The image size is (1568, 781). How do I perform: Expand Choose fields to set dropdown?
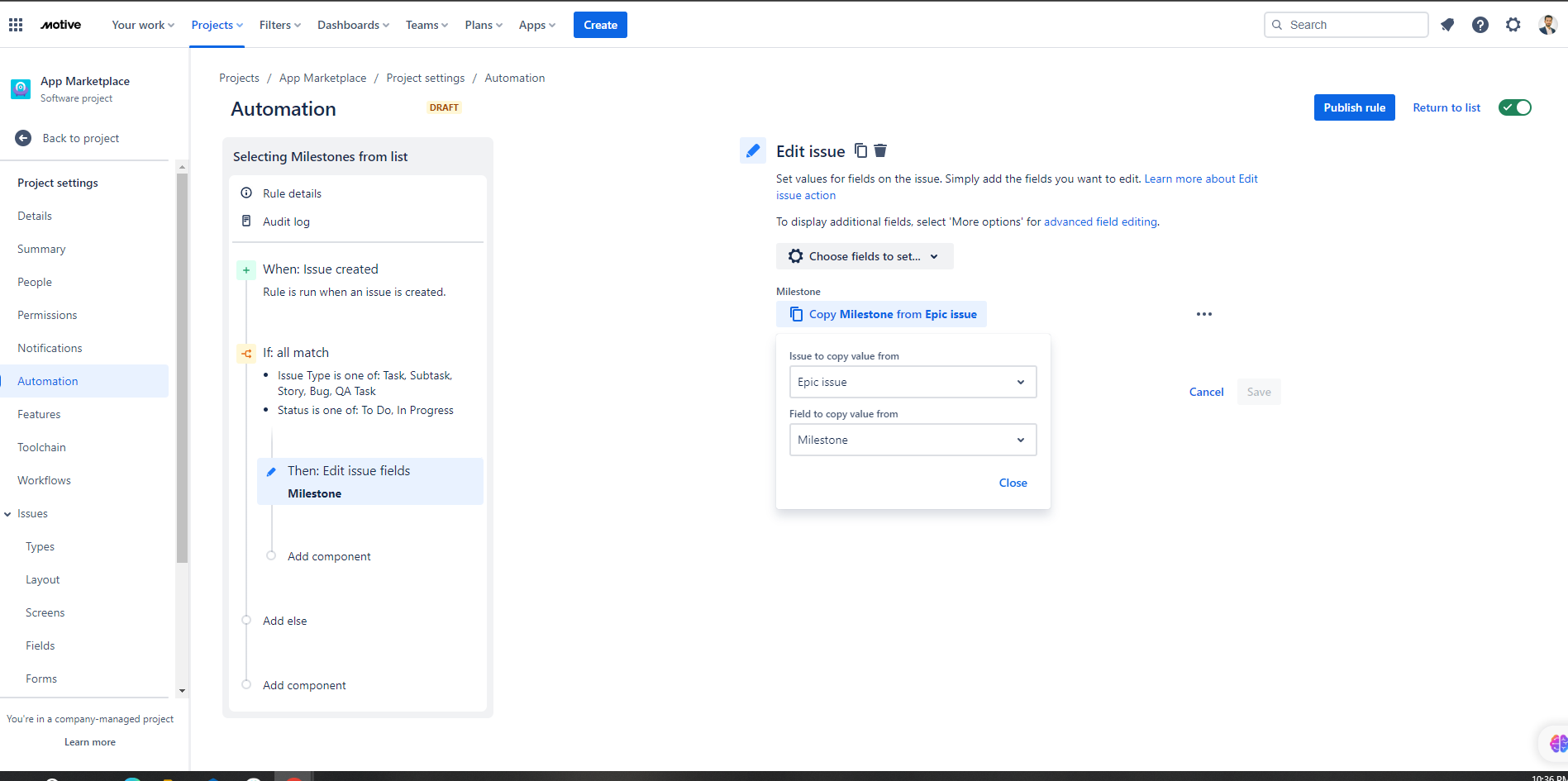point(865,256)
